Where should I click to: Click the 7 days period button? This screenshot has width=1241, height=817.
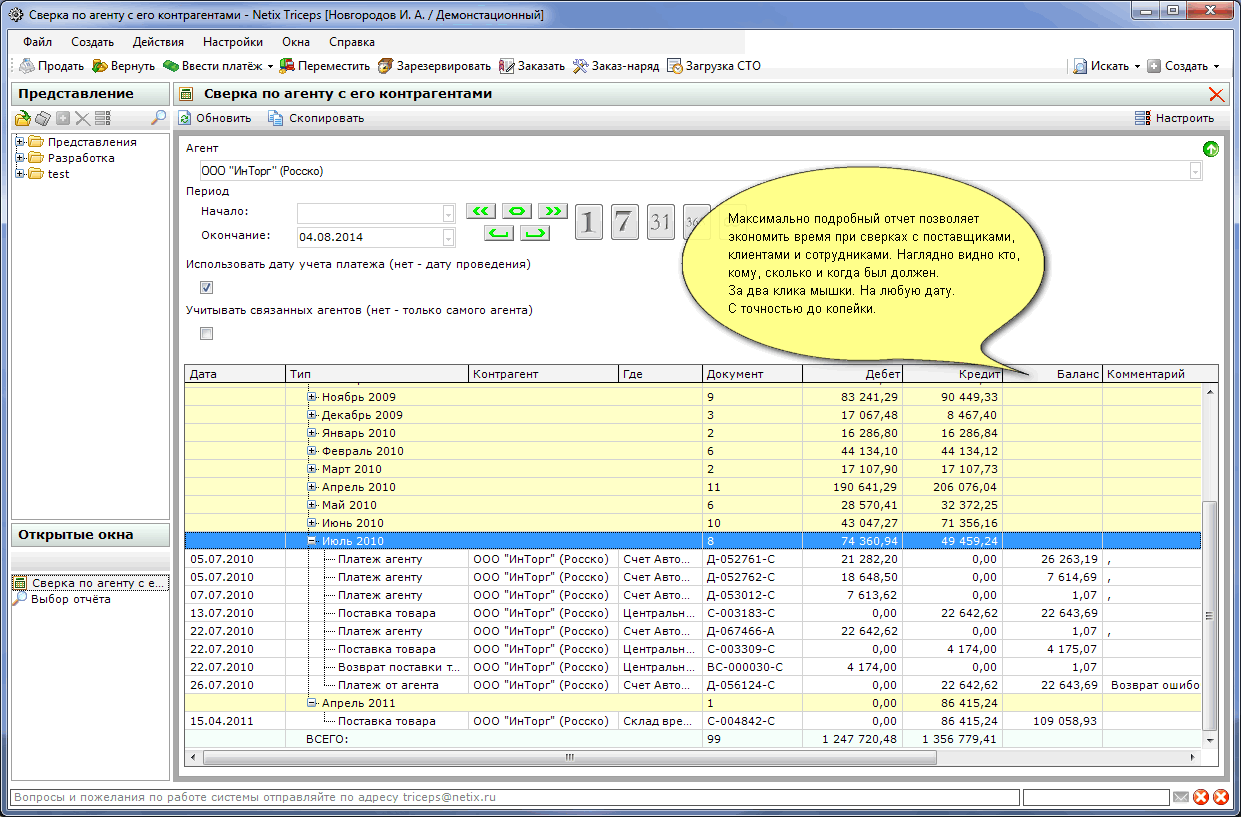point(625,221)
